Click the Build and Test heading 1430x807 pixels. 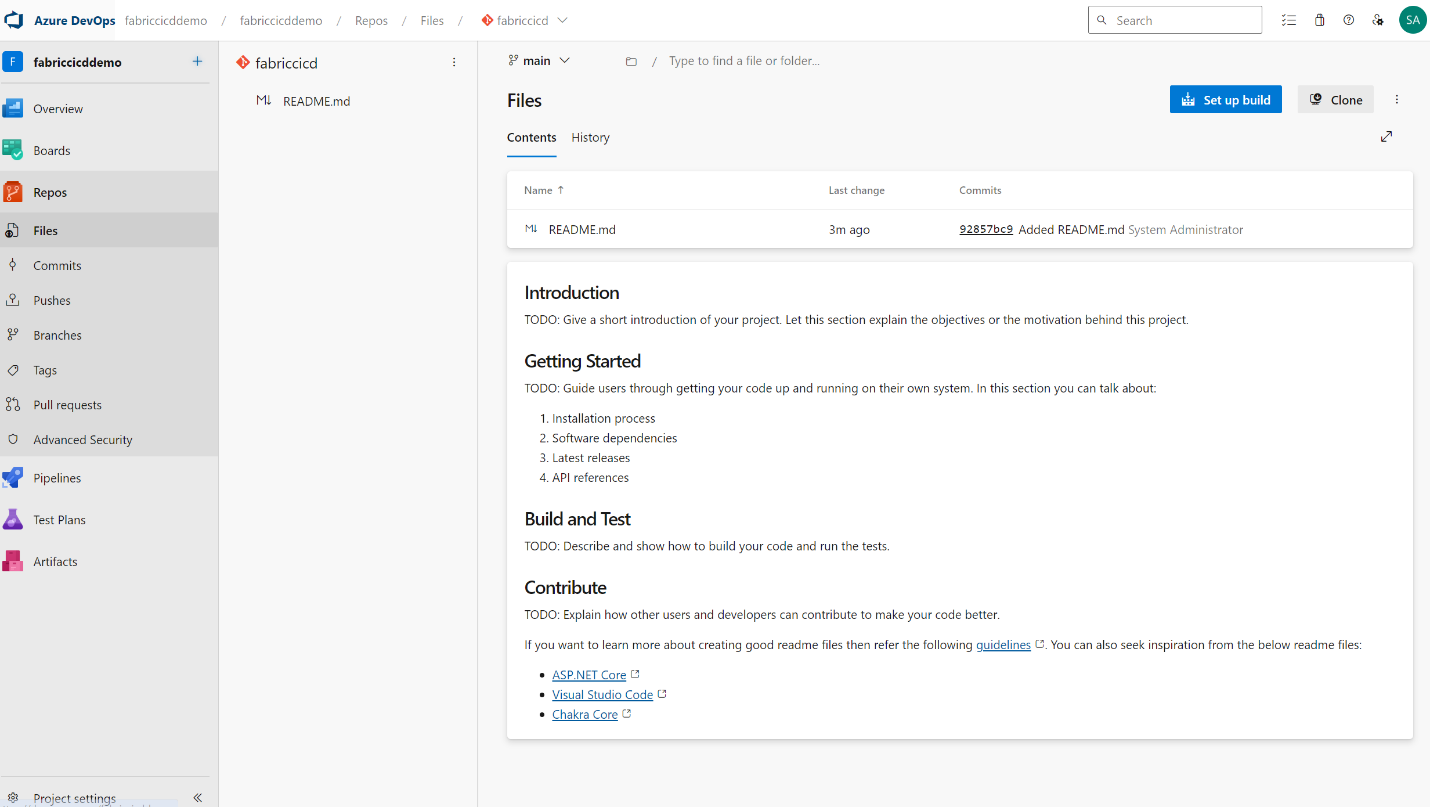[578, 519]
